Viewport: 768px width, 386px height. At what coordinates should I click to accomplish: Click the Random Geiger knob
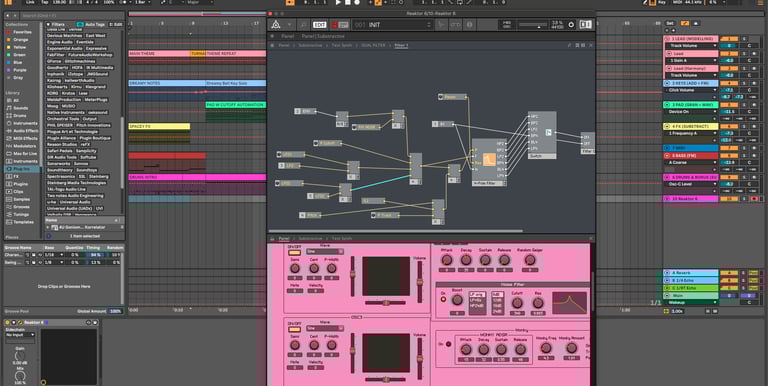[529, 260]
